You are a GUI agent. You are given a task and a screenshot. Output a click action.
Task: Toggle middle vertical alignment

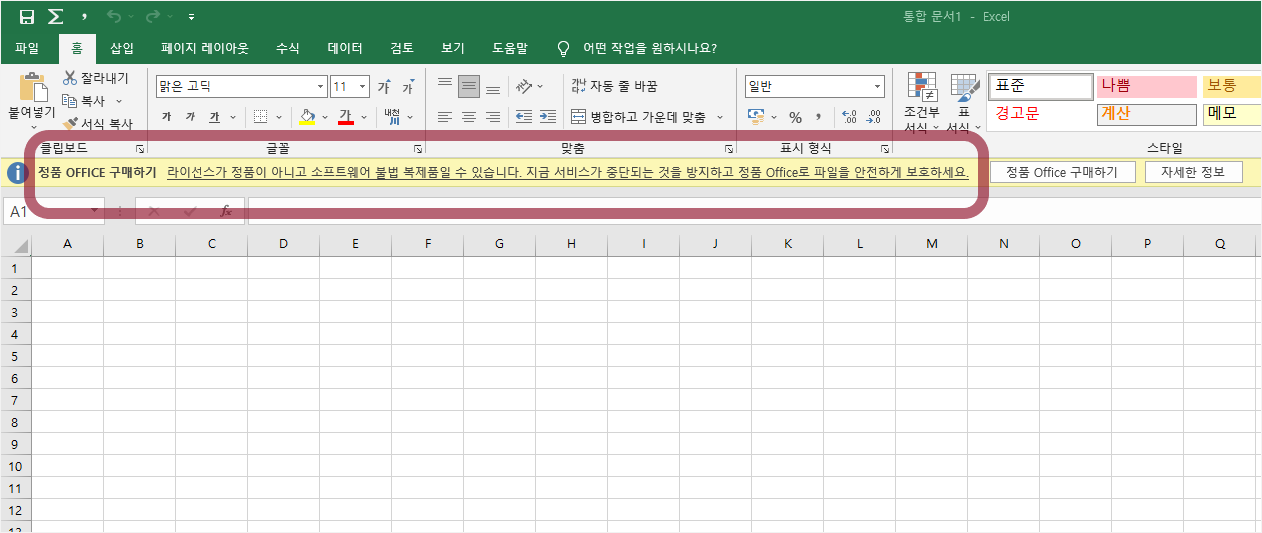click(469, 87)
